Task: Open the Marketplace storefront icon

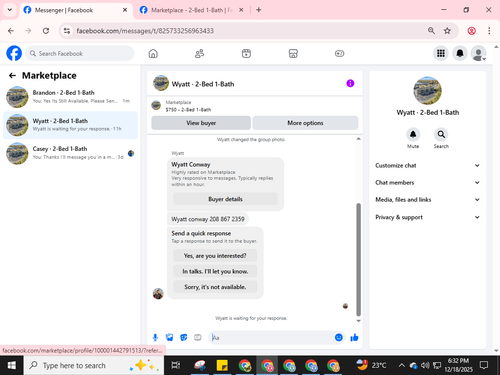Action: coord(293,53)
